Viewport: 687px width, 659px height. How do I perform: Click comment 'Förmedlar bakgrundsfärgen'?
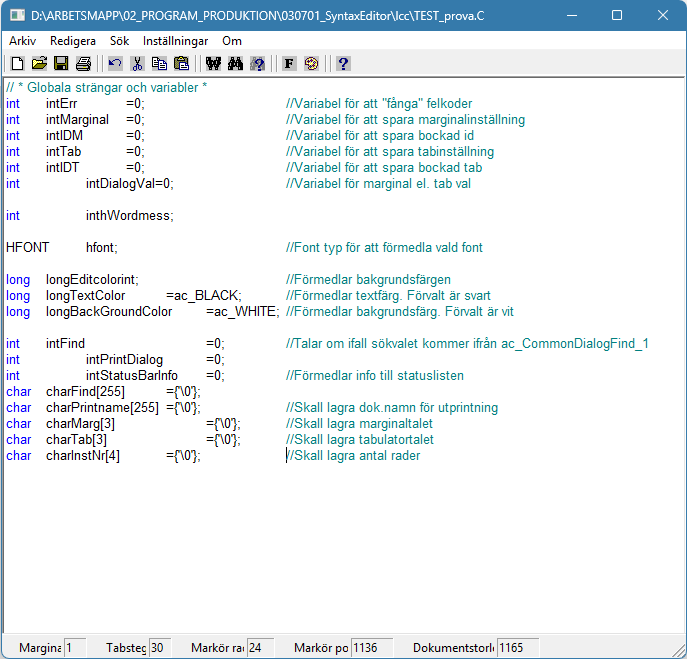(x=368, y=280)
